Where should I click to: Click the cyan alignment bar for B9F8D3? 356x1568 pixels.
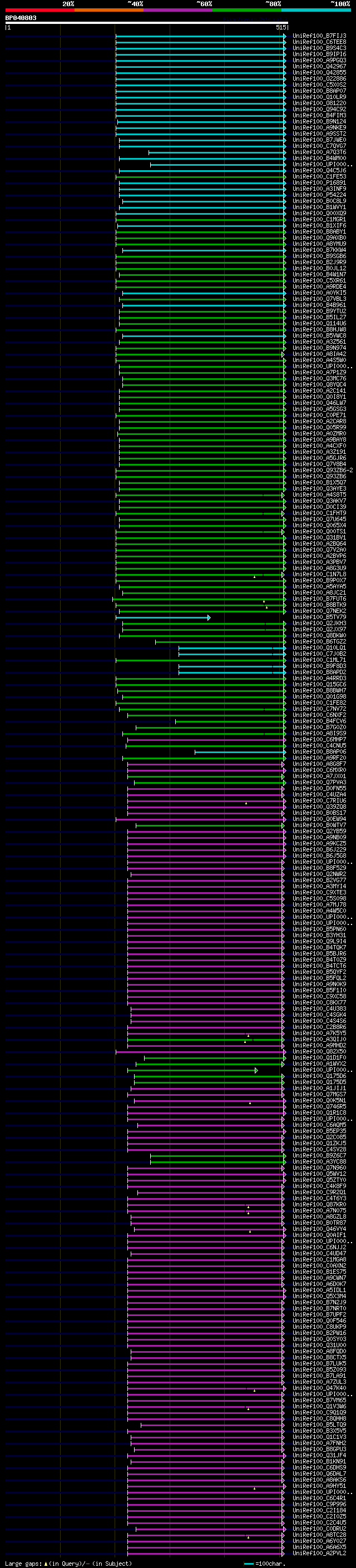233,666
